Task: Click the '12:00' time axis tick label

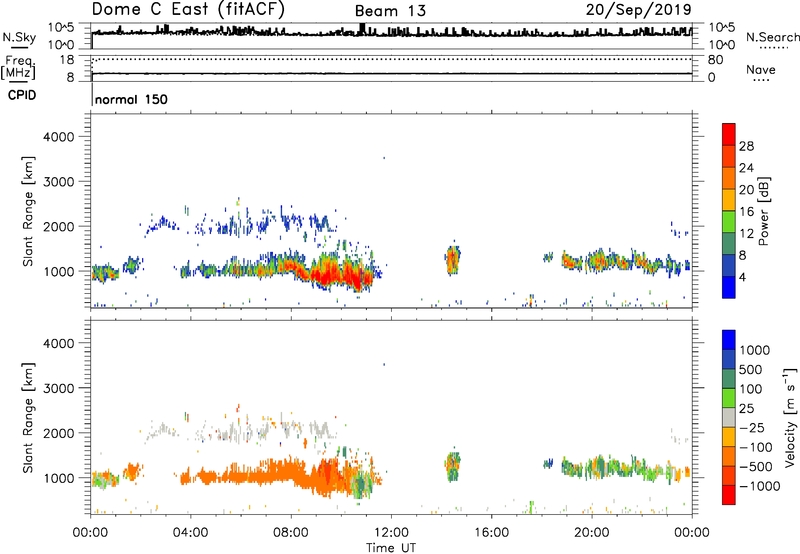Action: point(391,533)
